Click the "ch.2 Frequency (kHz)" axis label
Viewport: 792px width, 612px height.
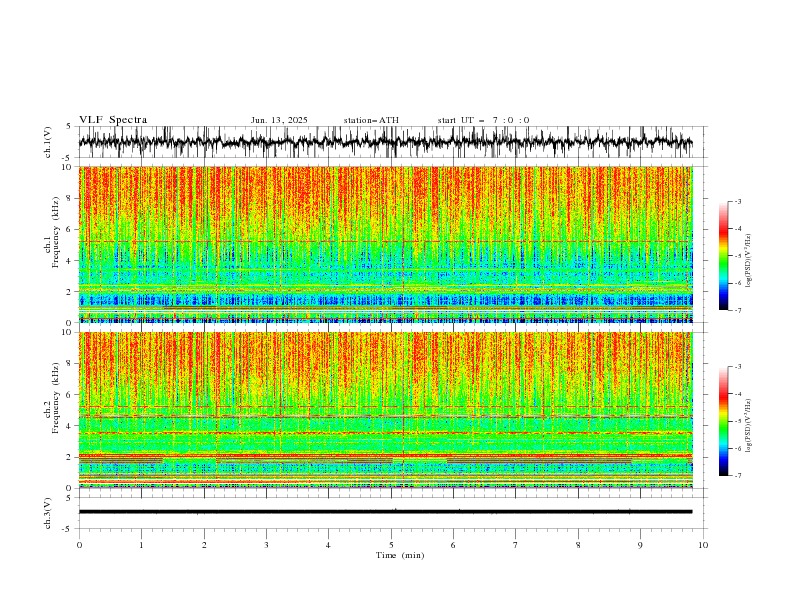pos(52,397)
